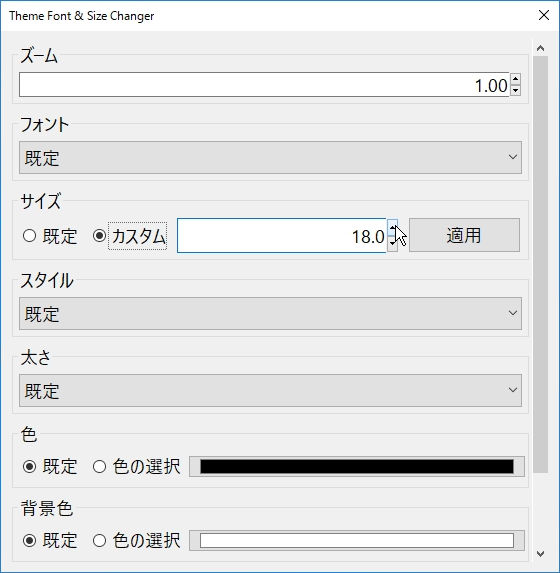Decrease custom size with down spinner arrow

coord(392,244)
